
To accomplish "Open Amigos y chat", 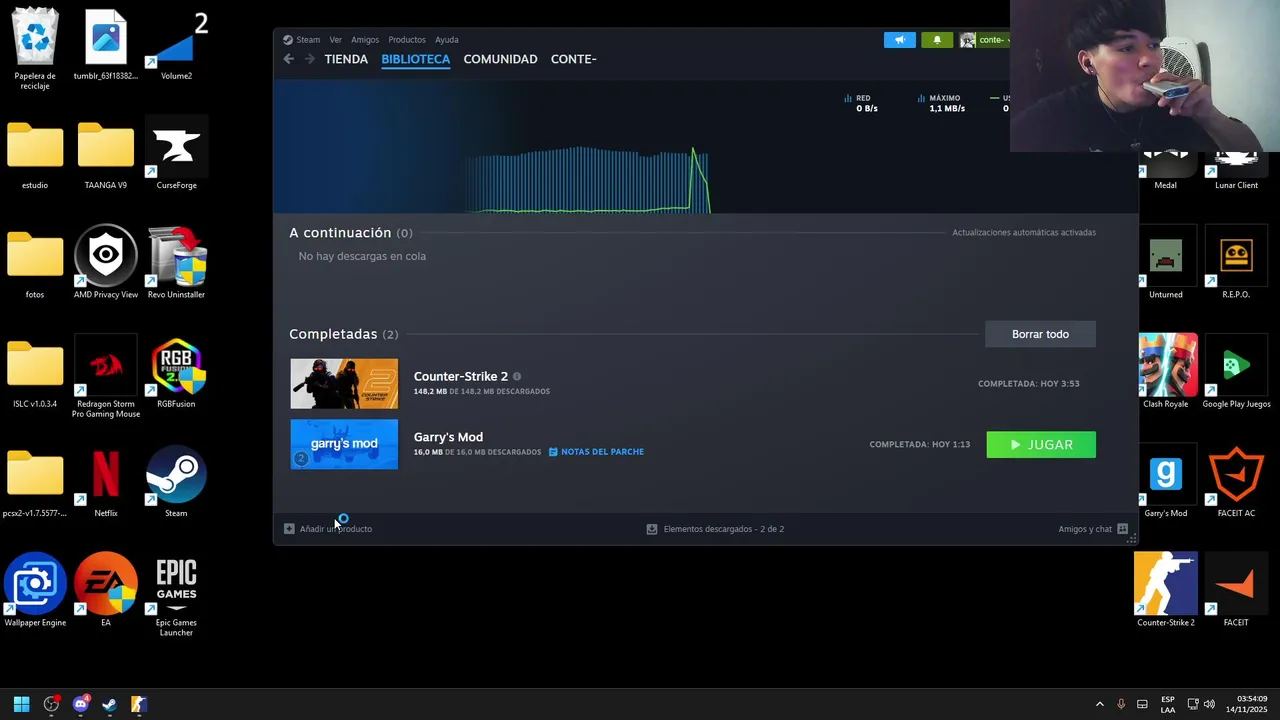I will [1093, 529].
